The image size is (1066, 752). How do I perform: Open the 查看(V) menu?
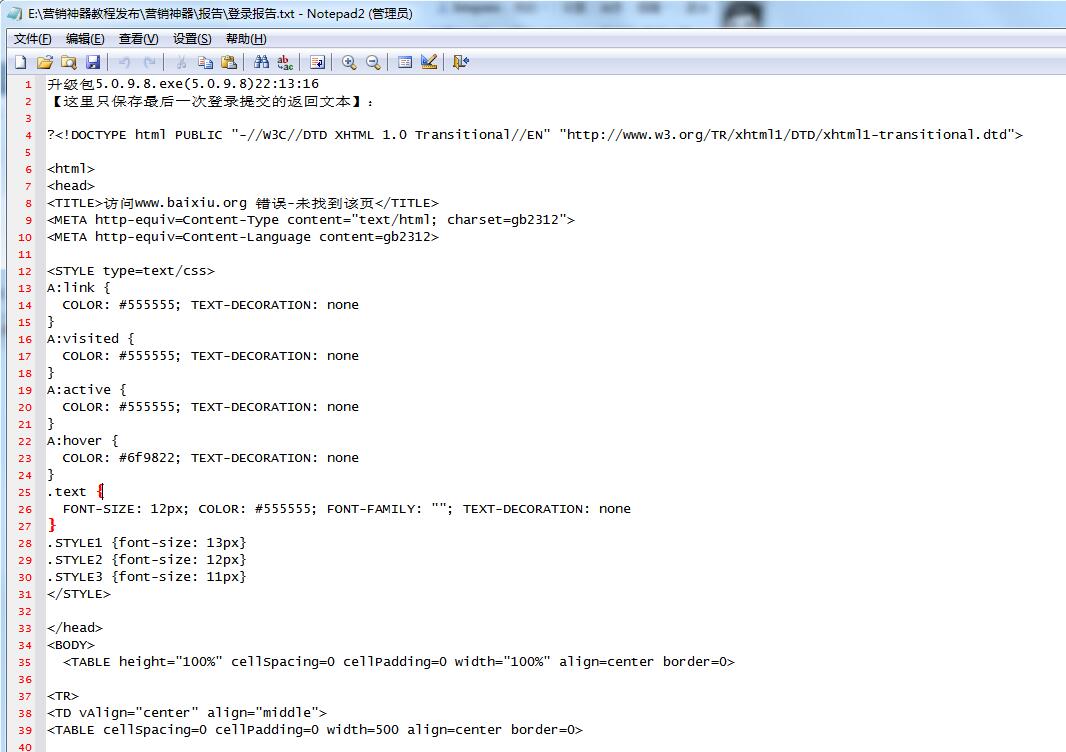tap(138, 39)
